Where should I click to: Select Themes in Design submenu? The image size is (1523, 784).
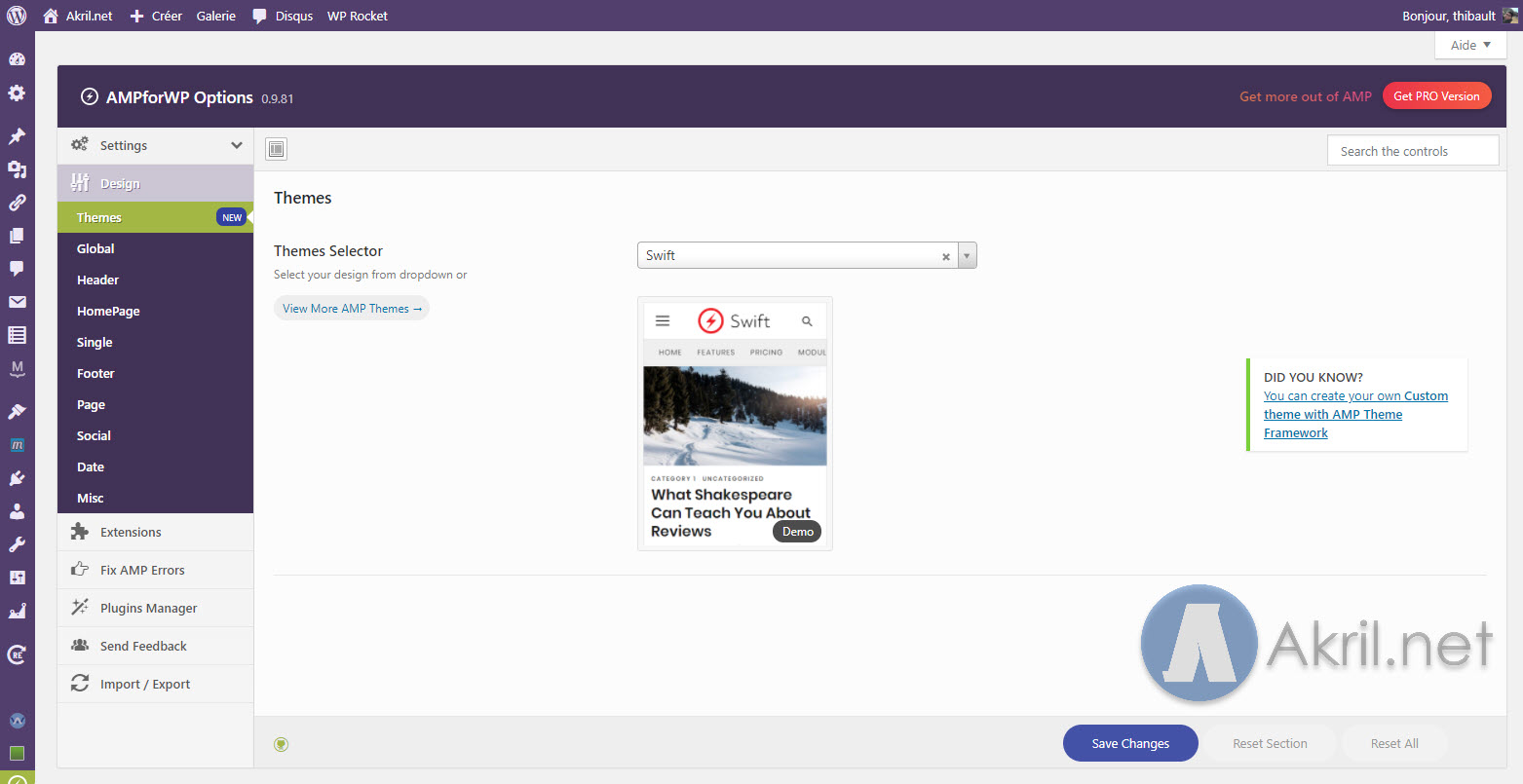(156, 217)
